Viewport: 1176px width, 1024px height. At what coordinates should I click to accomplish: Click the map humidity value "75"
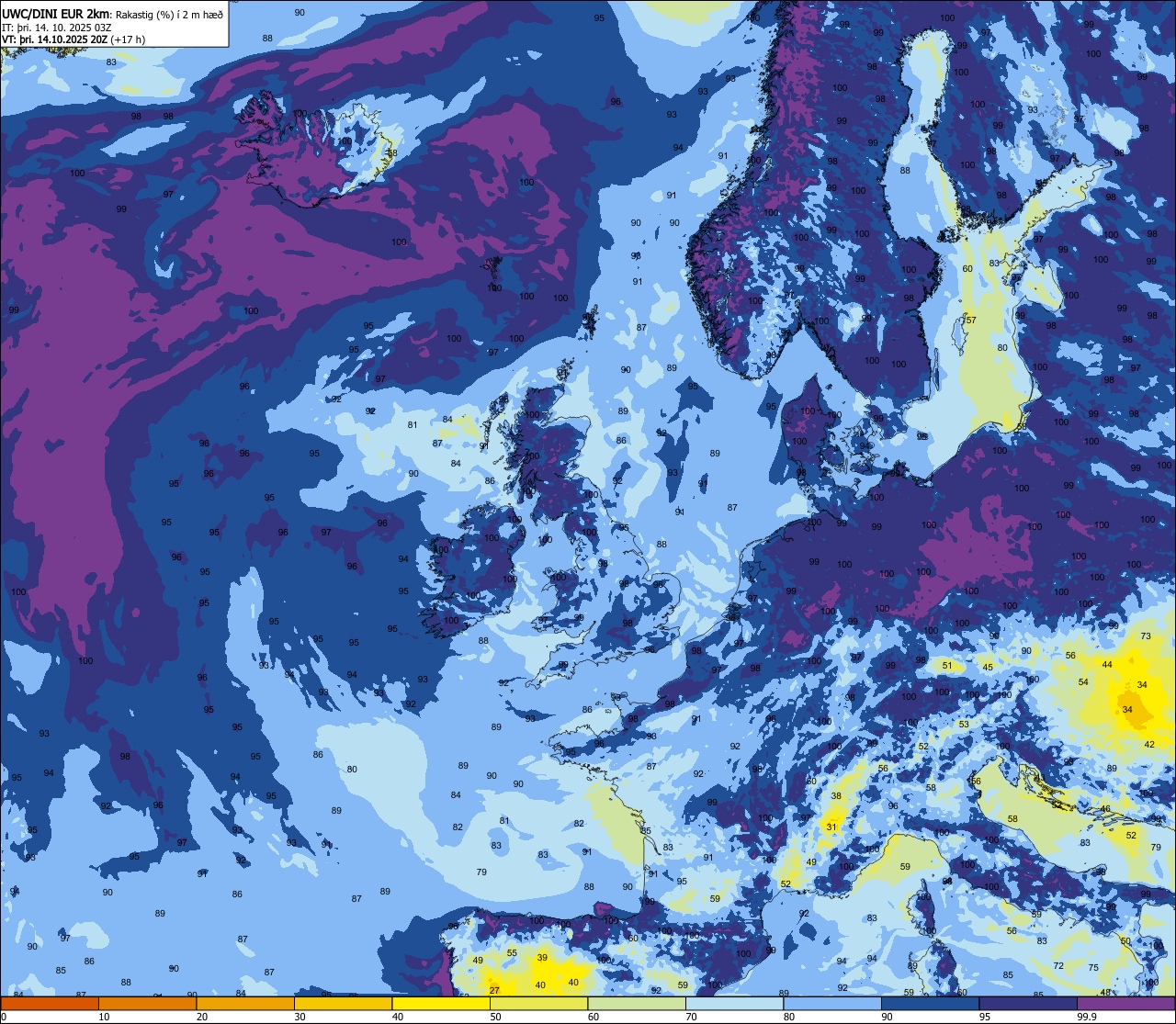1093,968
